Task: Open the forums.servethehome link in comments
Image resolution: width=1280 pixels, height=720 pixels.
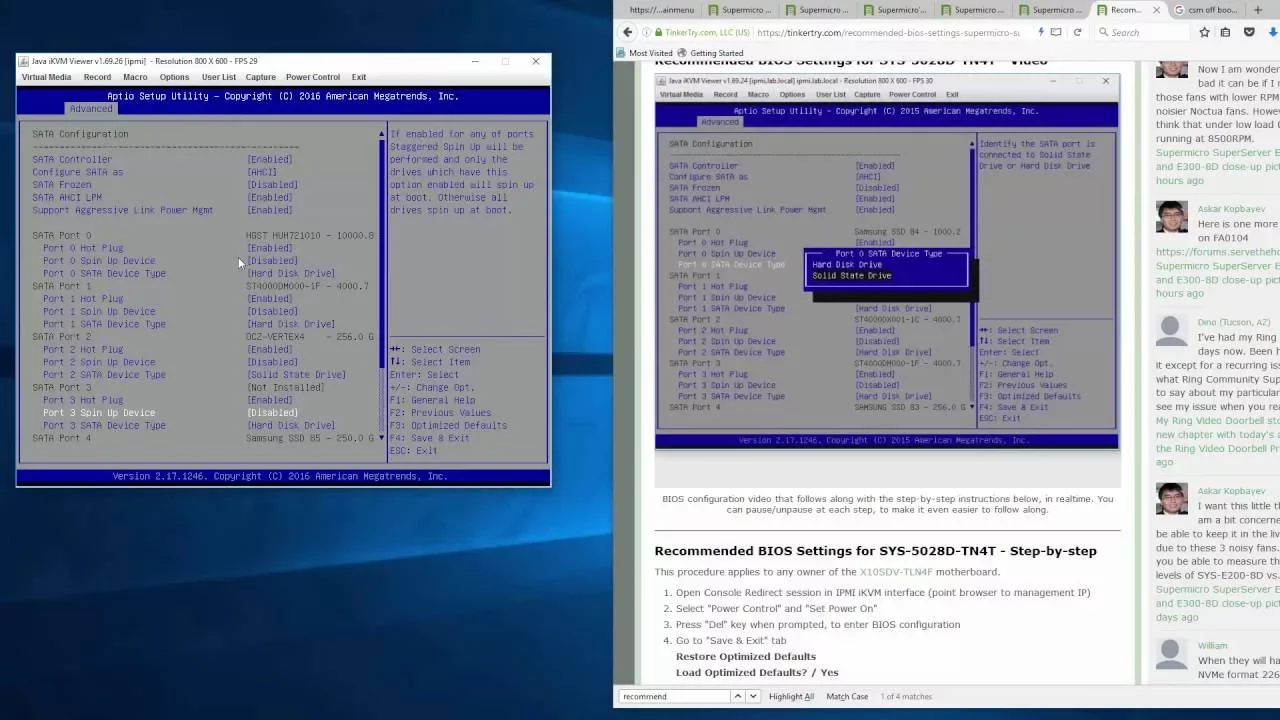Action: [1218, 252]
